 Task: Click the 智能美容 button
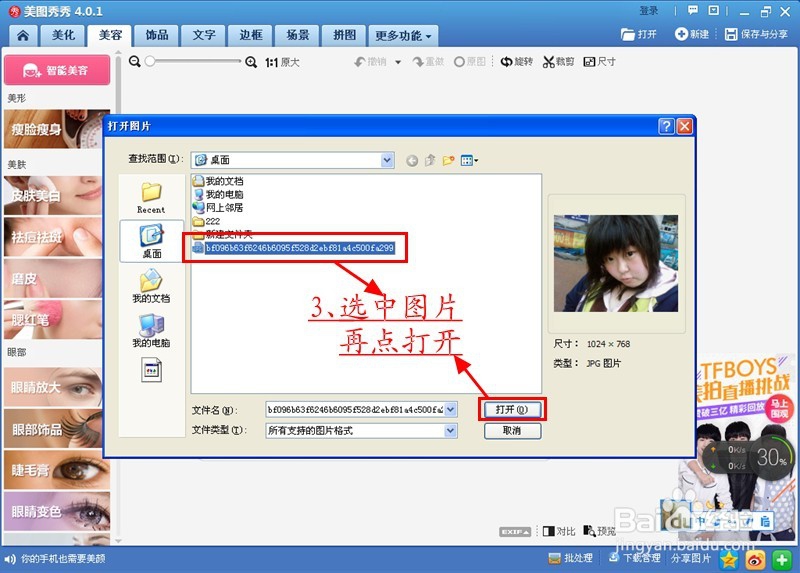point(57,70)
